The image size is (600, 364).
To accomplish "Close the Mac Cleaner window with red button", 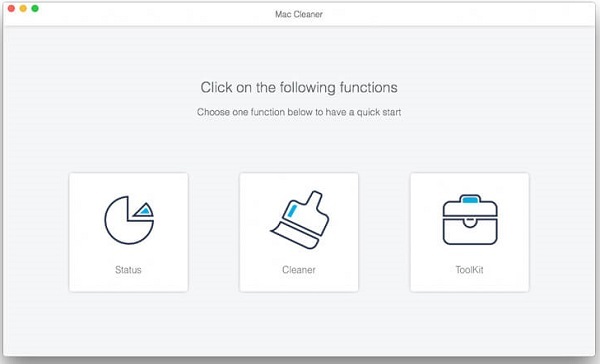I will pyautogui.click(x=11, y=8).
